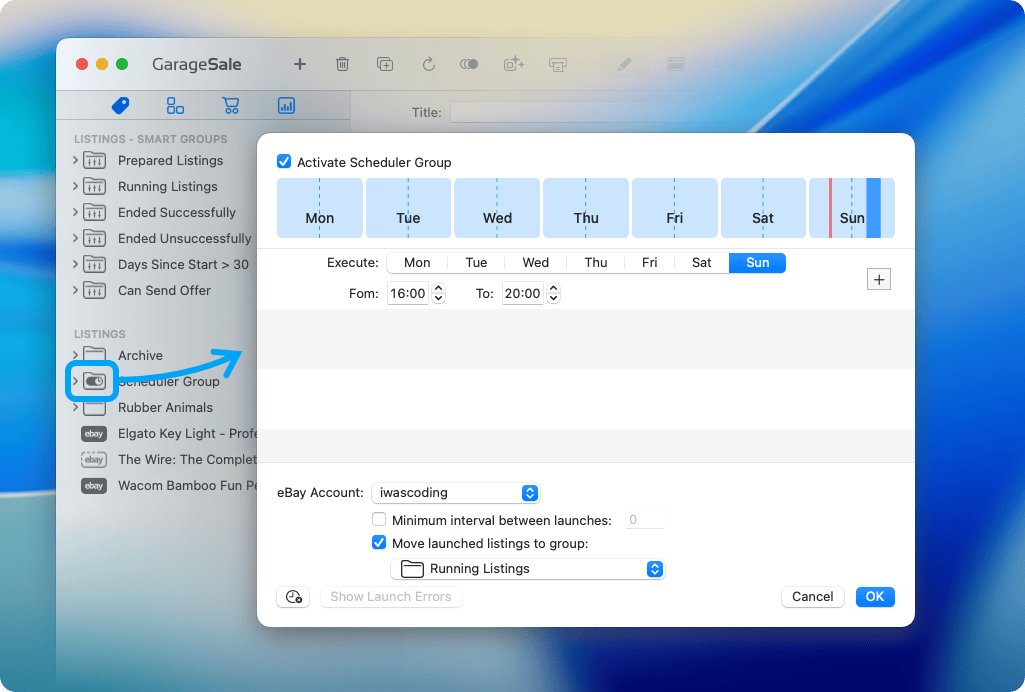Click the sparkle image toolbar icon
The image size is (1025, 692).
click(x=514, y=64)
